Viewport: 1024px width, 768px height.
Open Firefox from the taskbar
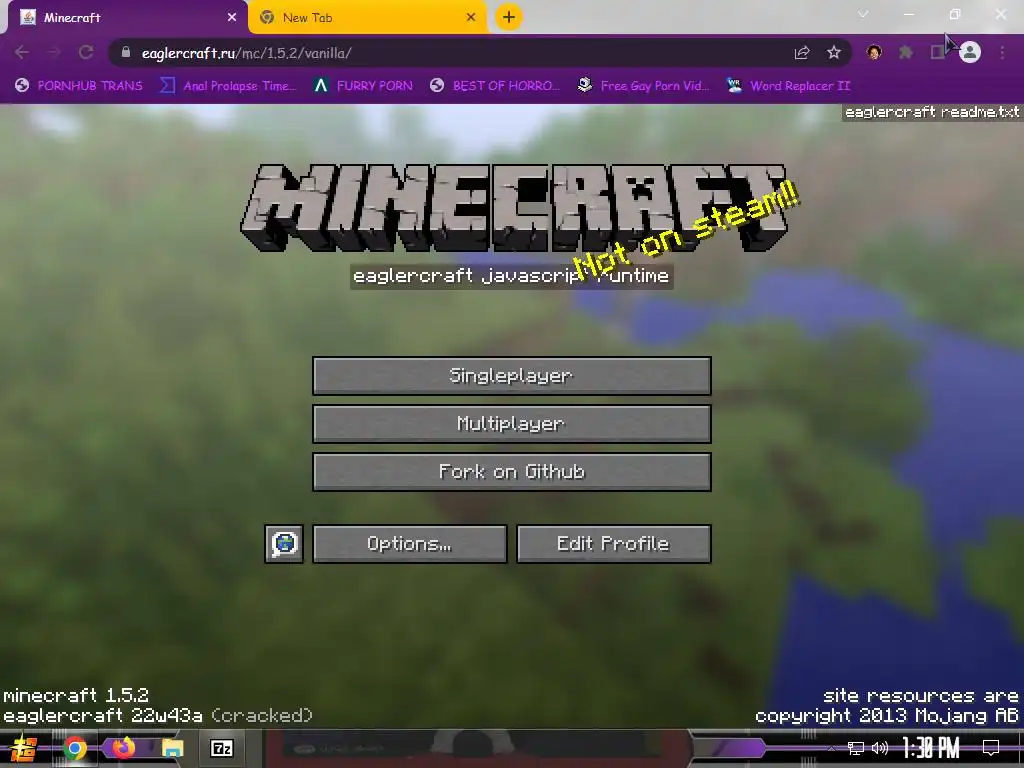click(123, 747)
